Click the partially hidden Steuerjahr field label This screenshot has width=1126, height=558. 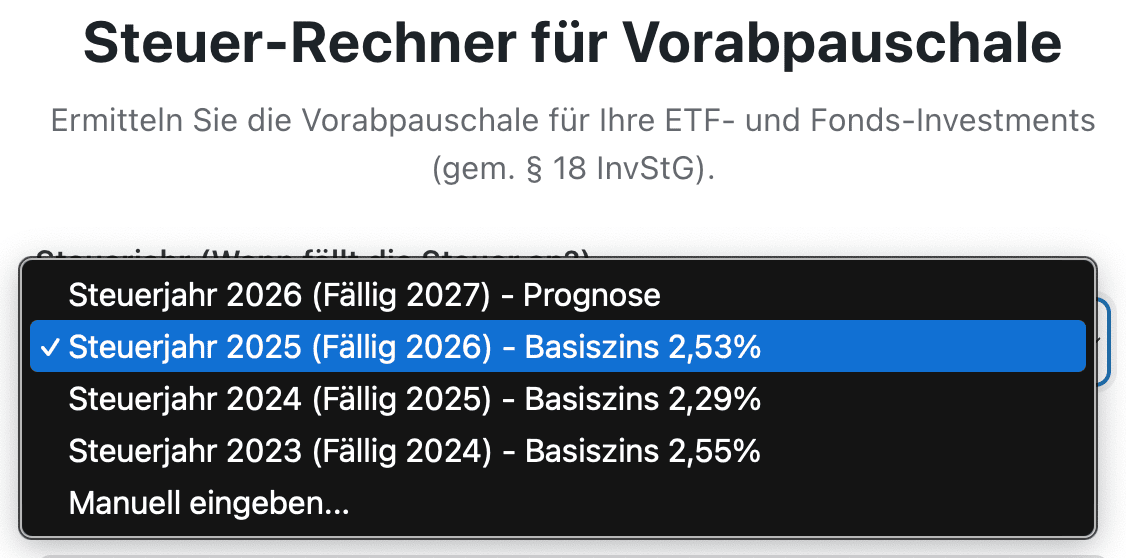[312, 252]
